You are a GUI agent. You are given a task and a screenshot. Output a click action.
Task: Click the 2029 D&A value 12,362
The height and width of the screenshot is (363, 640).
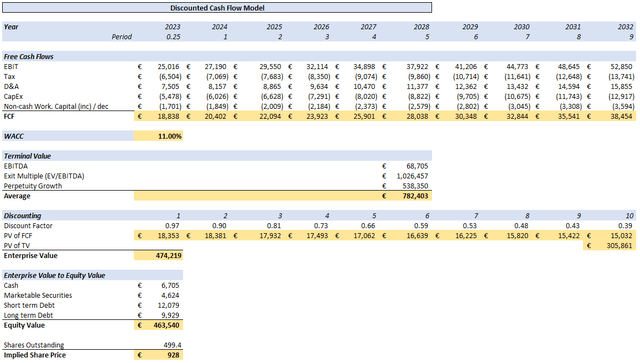point(466,87)
